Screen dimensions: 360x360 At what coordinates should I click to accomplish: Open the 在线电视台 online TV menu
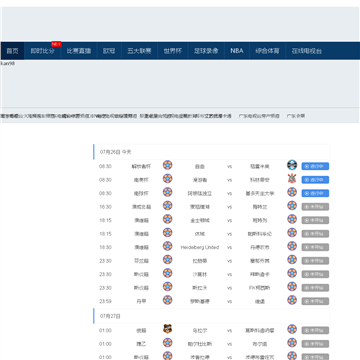[307, 51]
